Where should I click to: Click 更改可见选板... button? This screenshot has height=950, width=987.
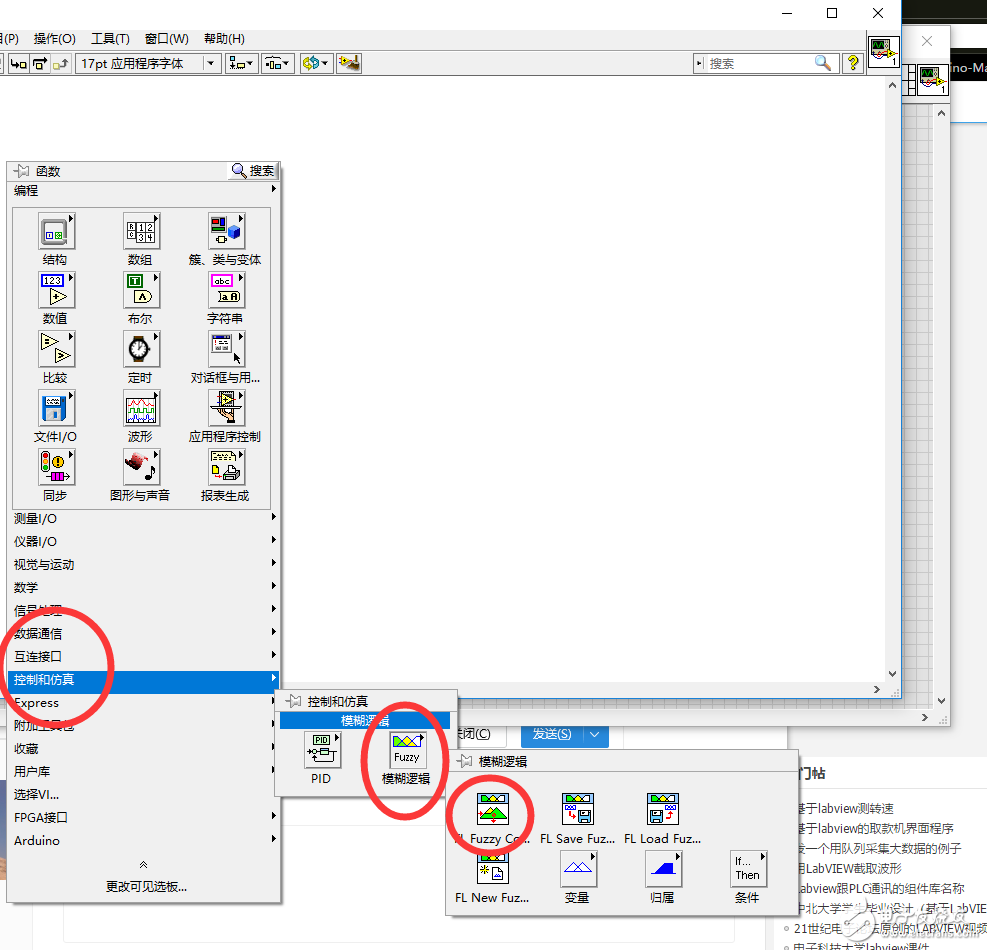pyautogui.click(x=146, y=886)
